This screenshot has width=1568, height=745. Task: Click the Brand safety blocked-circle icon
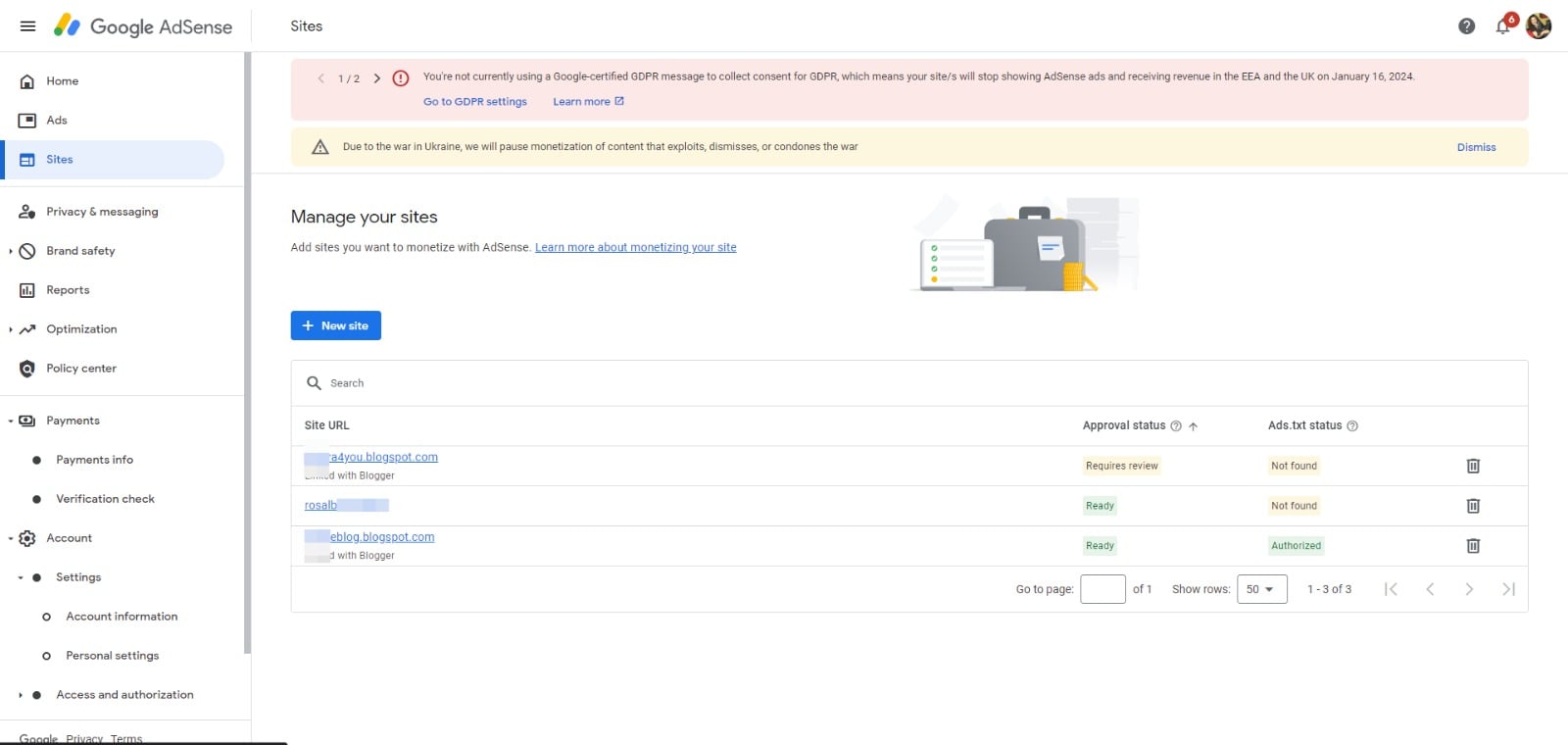point(27,251)
